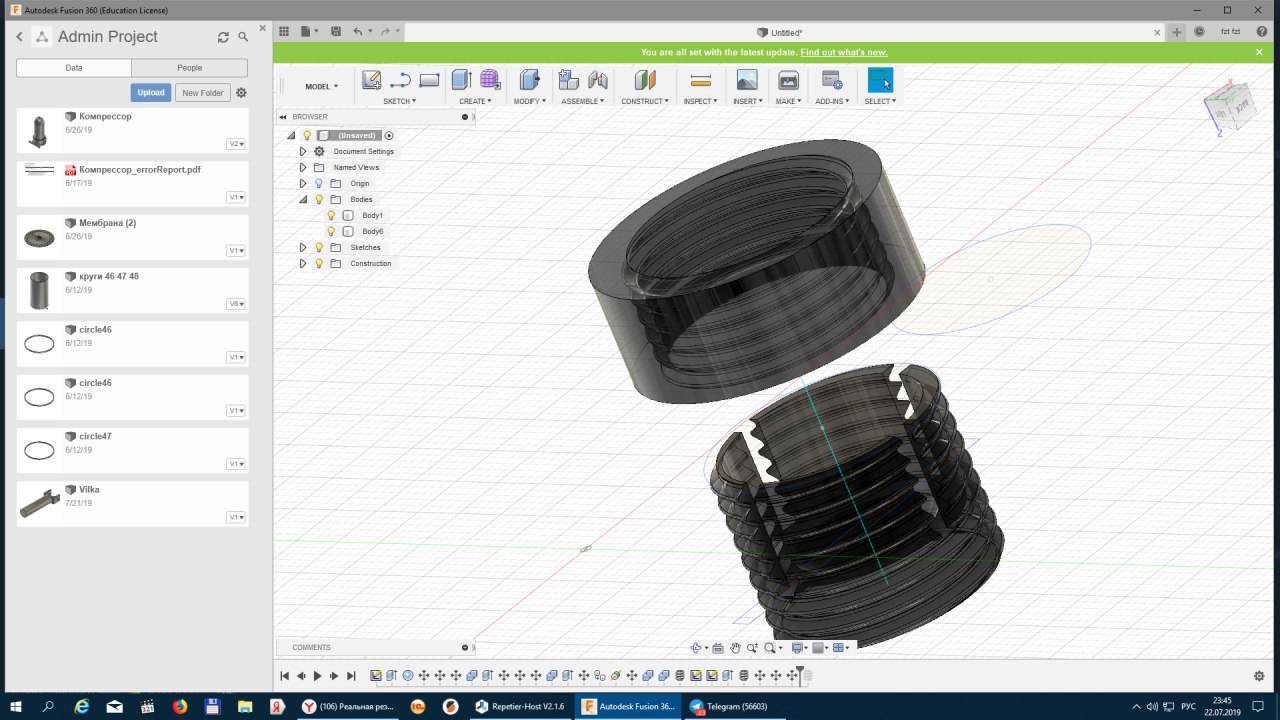Toggle Sketches folder visibility bulb
This screenshot has height=720, width=1280.
pyautogui.click(x=319, y=247)
